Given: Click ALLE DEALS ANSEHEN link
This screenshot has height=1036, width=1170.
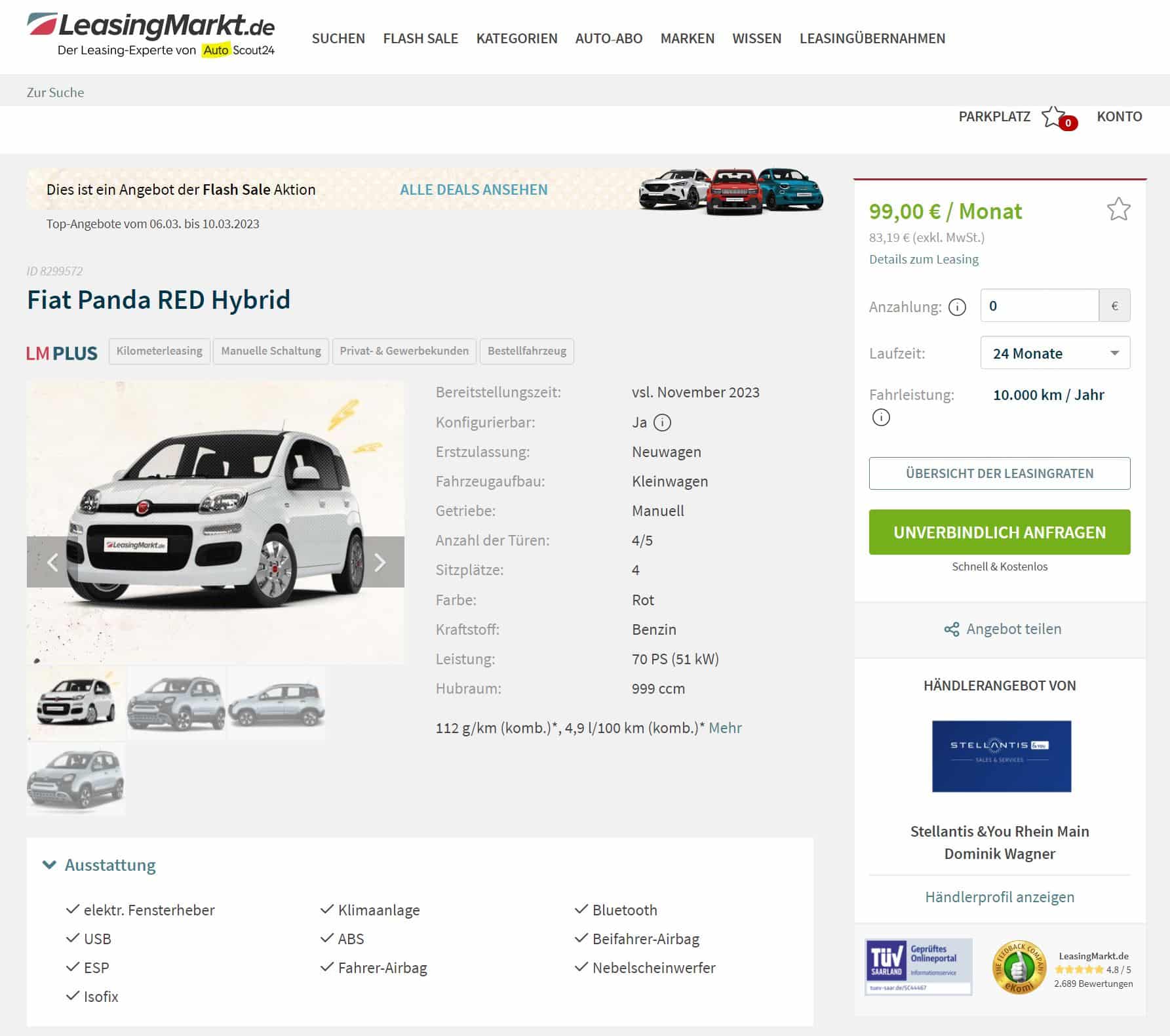Looking at the screenshot, I should [x=474, y=189].
